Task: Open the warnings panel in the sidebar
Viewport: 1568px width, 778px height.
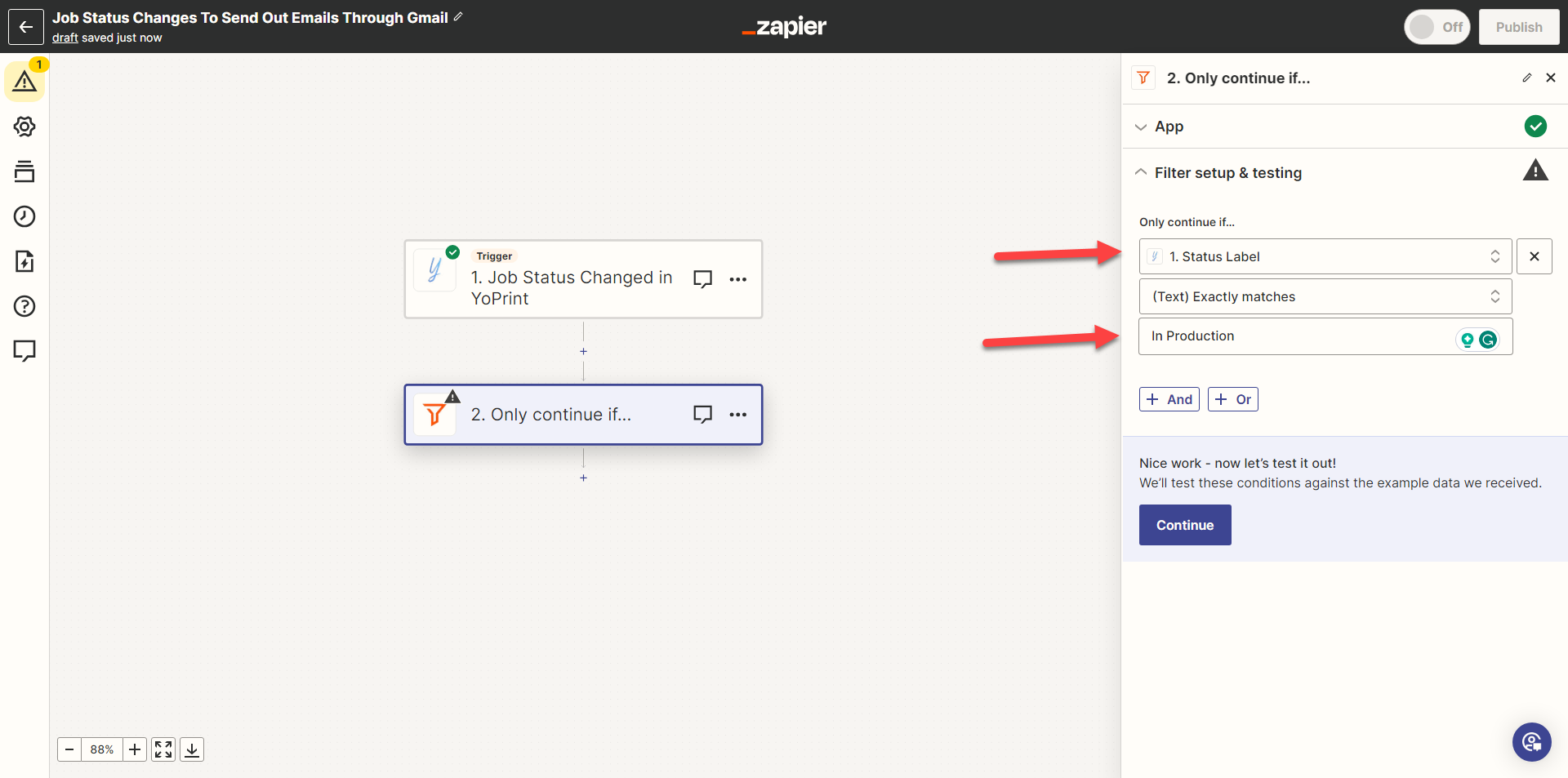Action: coord(24,81)
